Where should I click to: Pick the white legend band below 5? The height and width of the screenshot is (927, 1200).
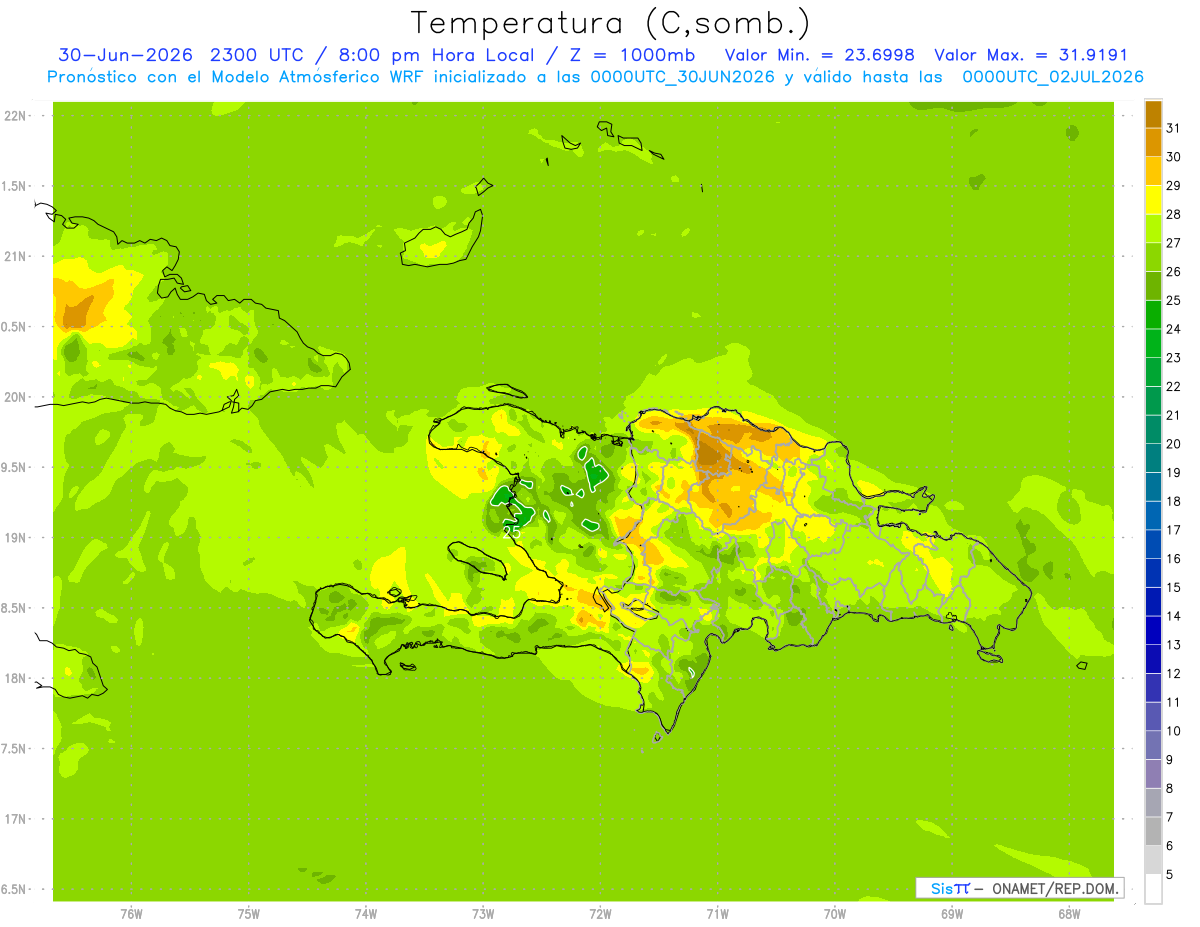tap(1153, 889)
